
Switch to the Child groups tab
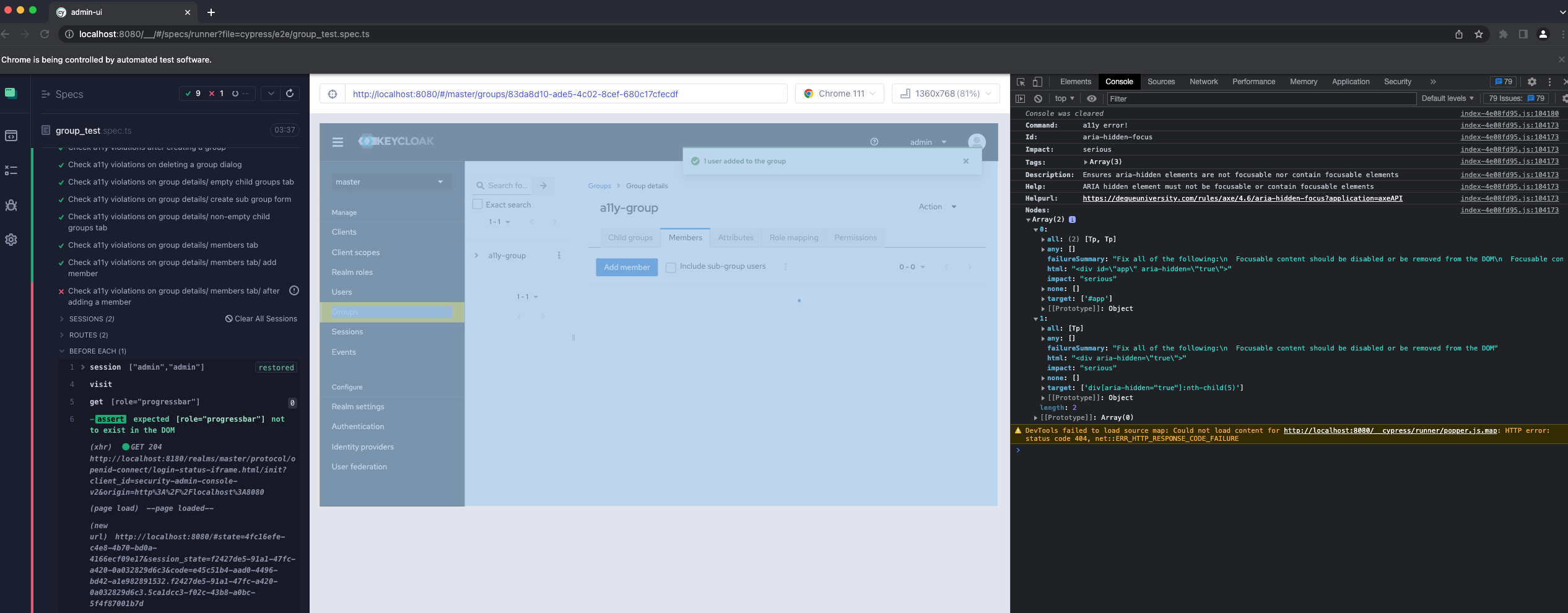(629, 237)
